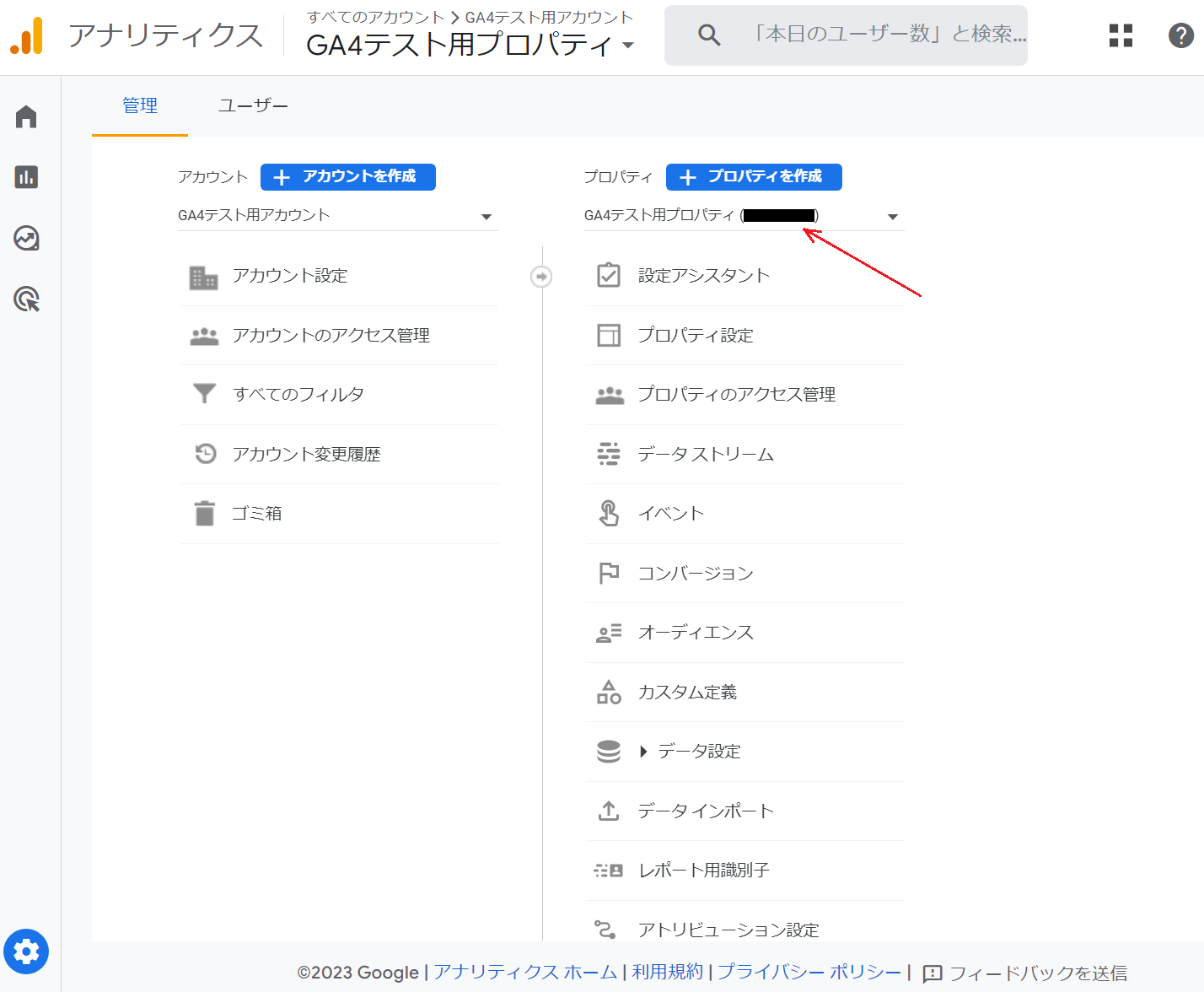Open the Advertising cursor icon

coord(27,299)
